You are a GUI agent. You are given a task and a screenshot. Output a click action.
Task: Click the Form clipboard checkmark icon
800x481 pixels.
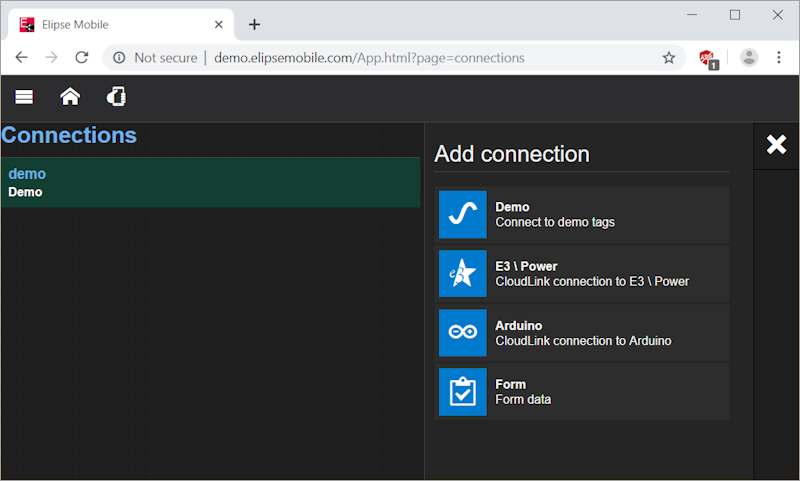click(x=462, y=391)
